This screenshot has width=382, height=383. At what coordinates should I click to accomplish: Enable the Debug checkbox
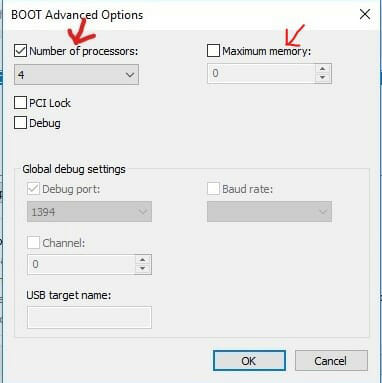[20, 123]
